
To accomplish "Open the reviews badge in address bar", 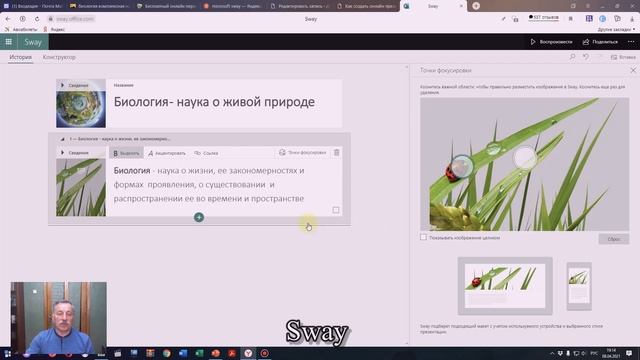I will click(x=543, y=18).
